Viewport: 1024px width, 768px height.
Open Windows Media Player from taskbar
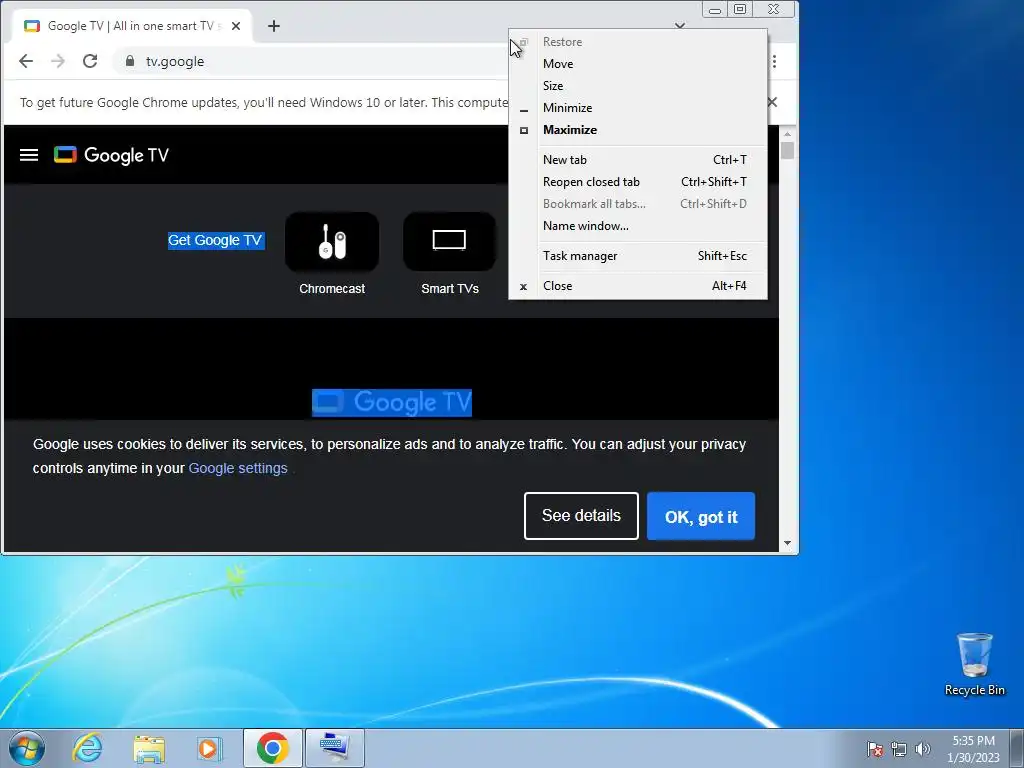pyautogui.click(x=209, y=748)
